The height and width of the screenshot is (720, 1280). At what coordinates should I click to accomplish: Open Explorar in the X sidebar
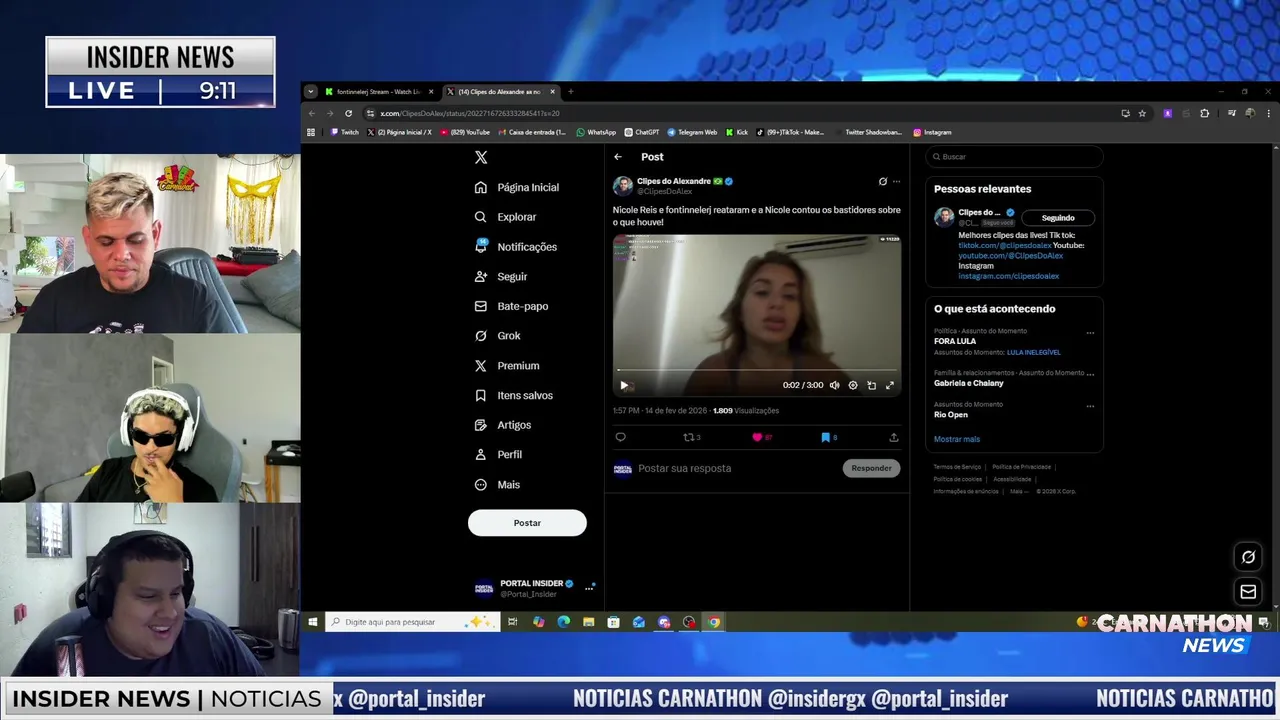point(506,217)
